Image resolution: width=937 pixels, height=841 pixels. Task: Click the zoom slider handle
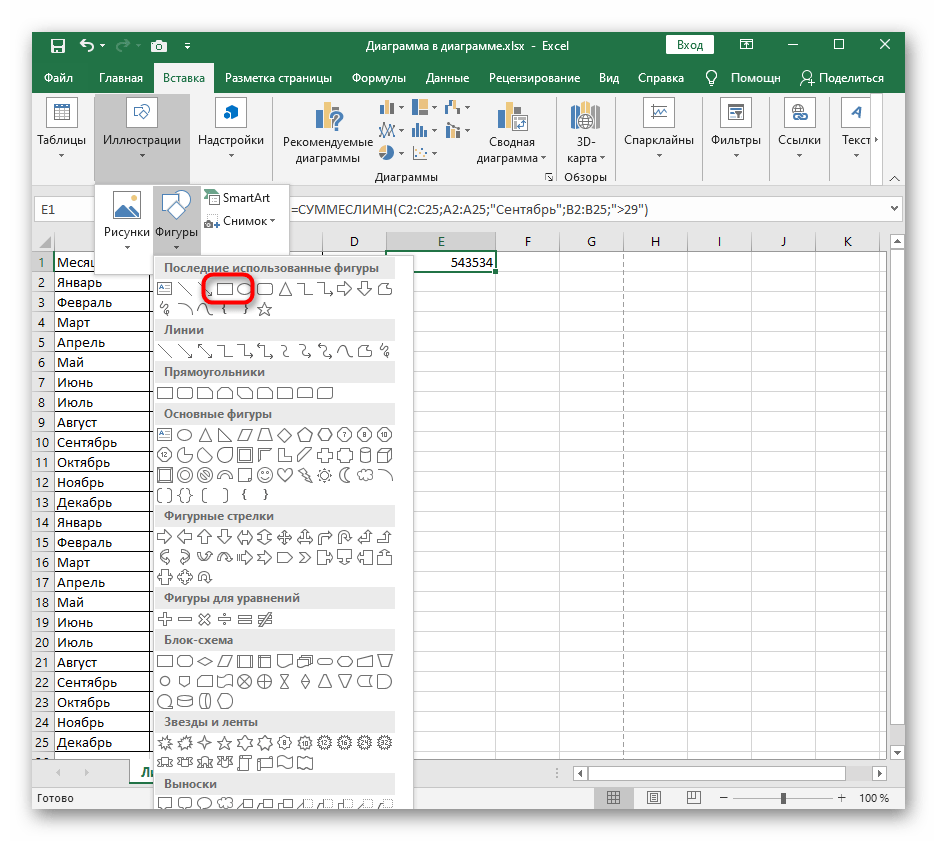coord(784,798)
